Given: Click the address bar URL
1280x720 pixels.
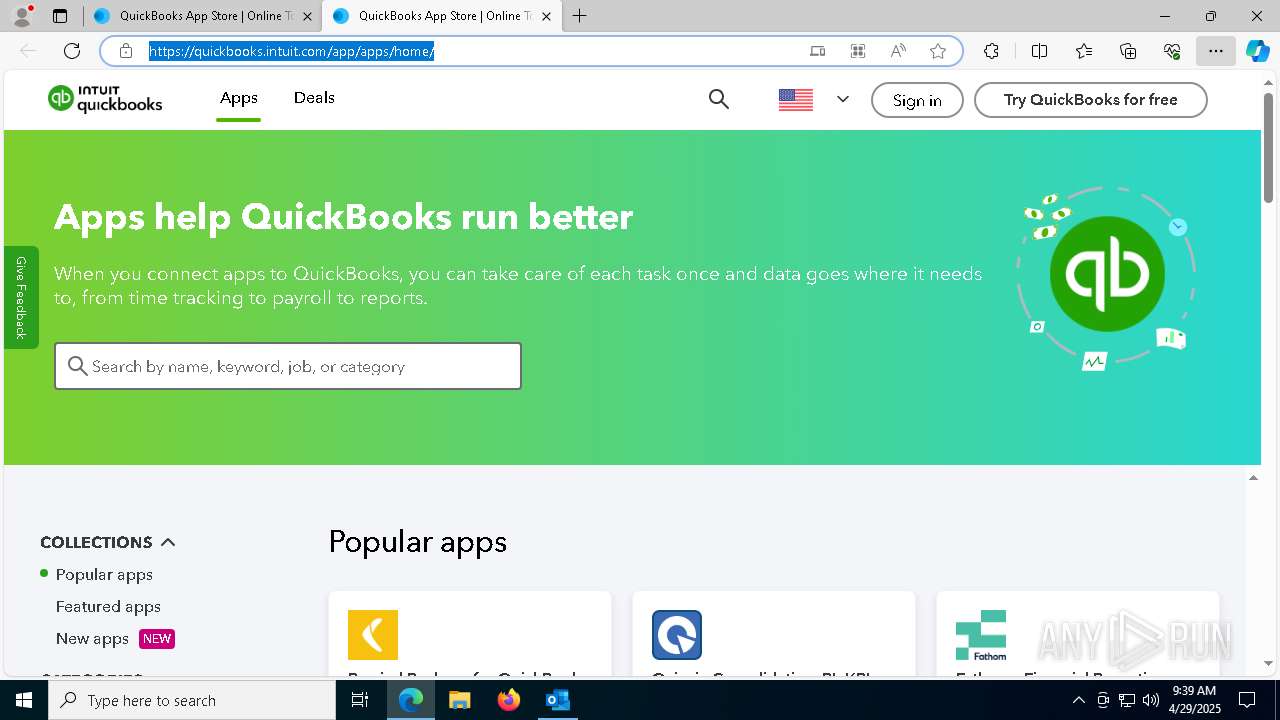Looking at the screenshot, I should (x=292, y=51).
